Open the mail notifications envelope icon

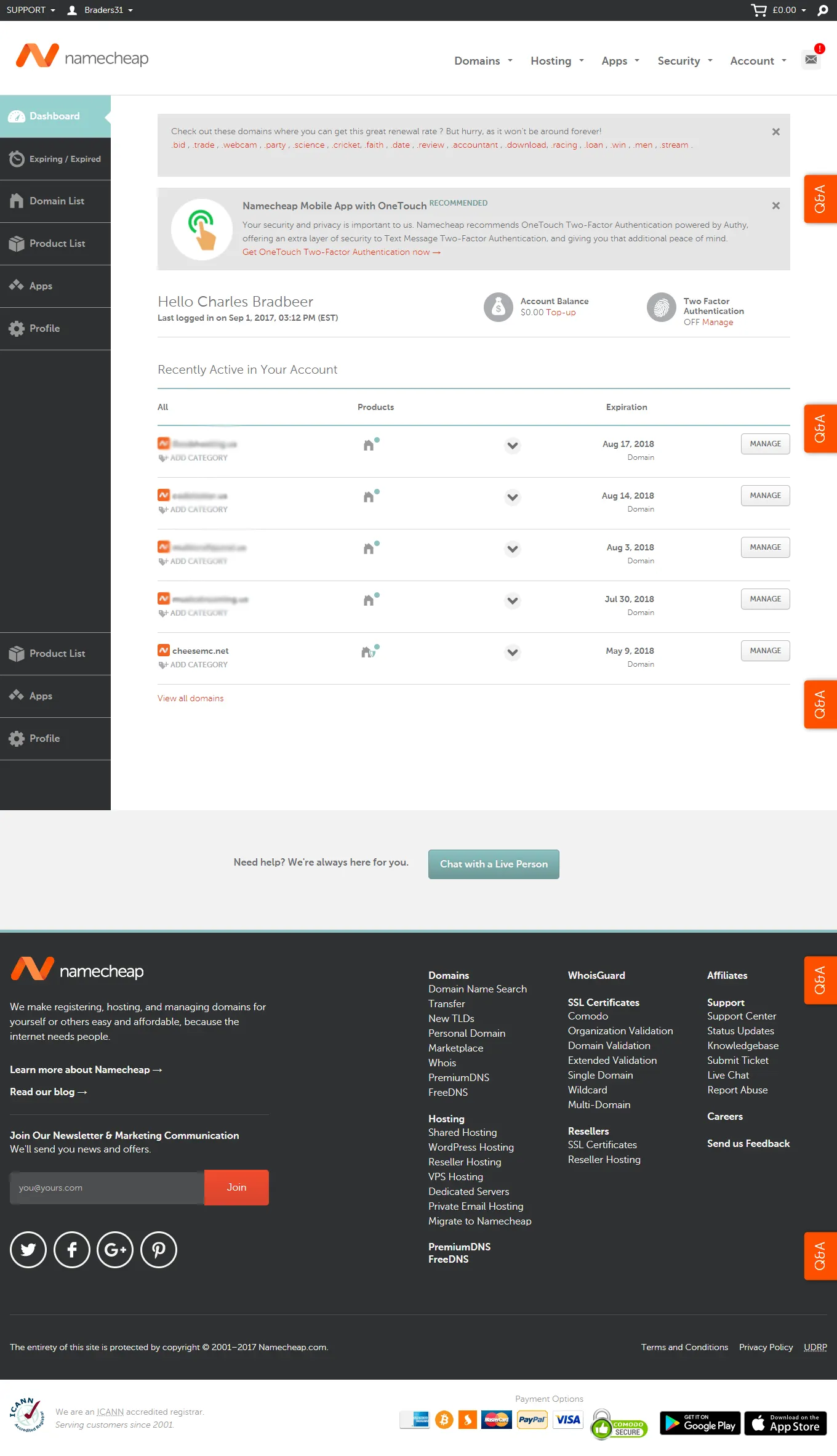(x=811, y=59)
